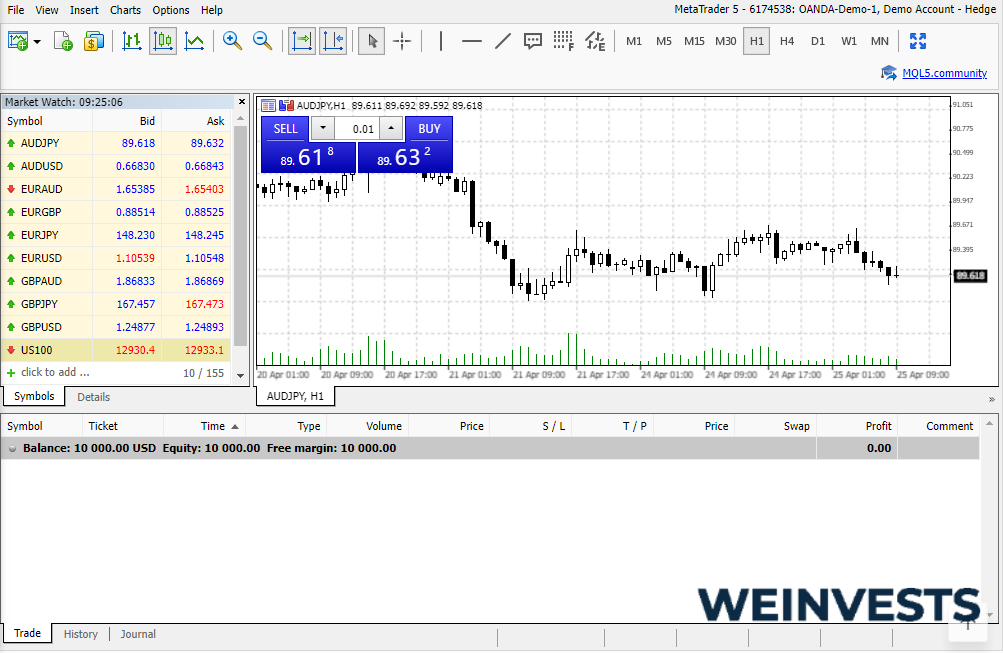Set chart timeframe to M30
1003x653 pixels.
coord(725,41)
